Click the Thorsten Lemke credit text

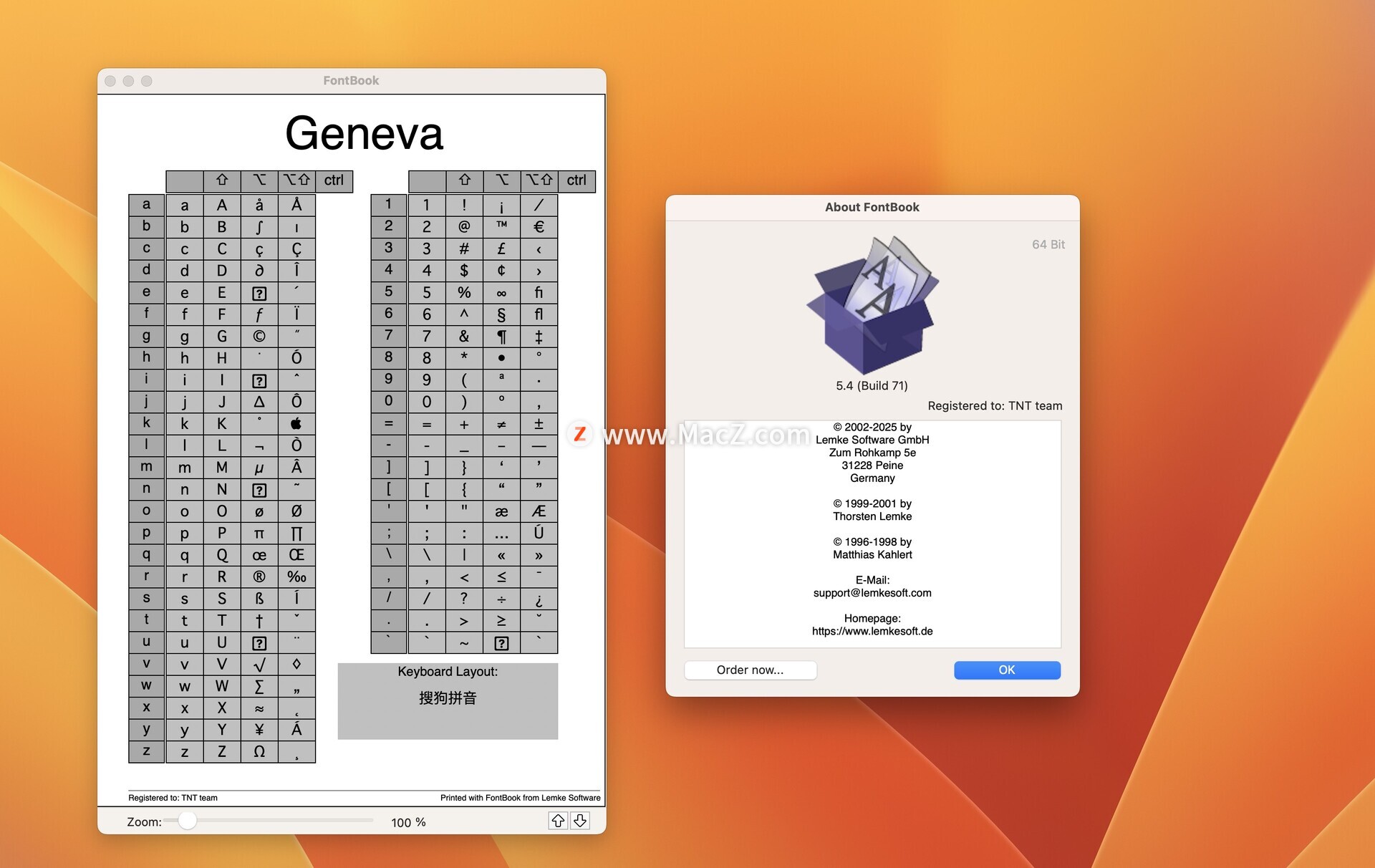pos(872,516)
